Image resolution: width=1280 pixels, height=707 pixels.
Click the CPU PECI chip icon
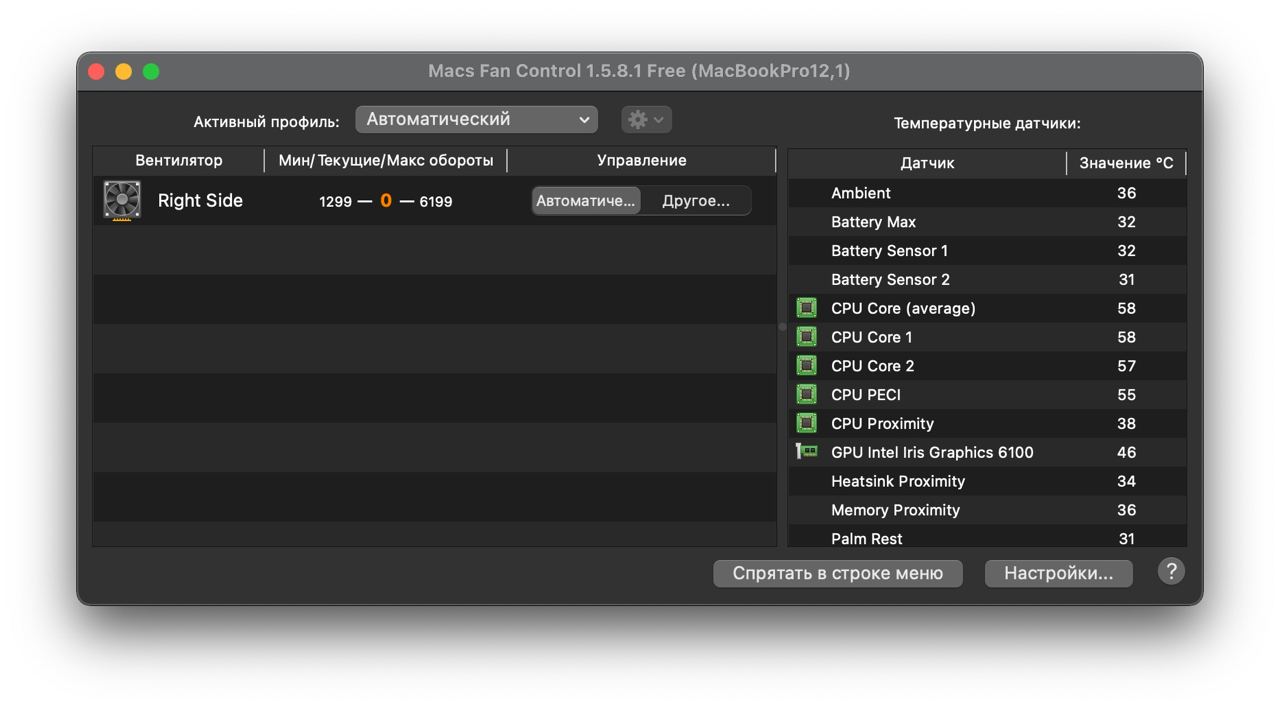tap(806, 395)
